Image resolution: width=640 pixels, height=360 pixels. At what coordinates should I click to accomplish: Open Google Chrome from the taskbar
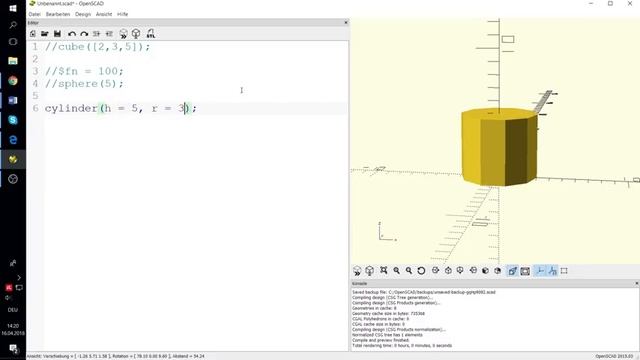(x=13, y=81)
